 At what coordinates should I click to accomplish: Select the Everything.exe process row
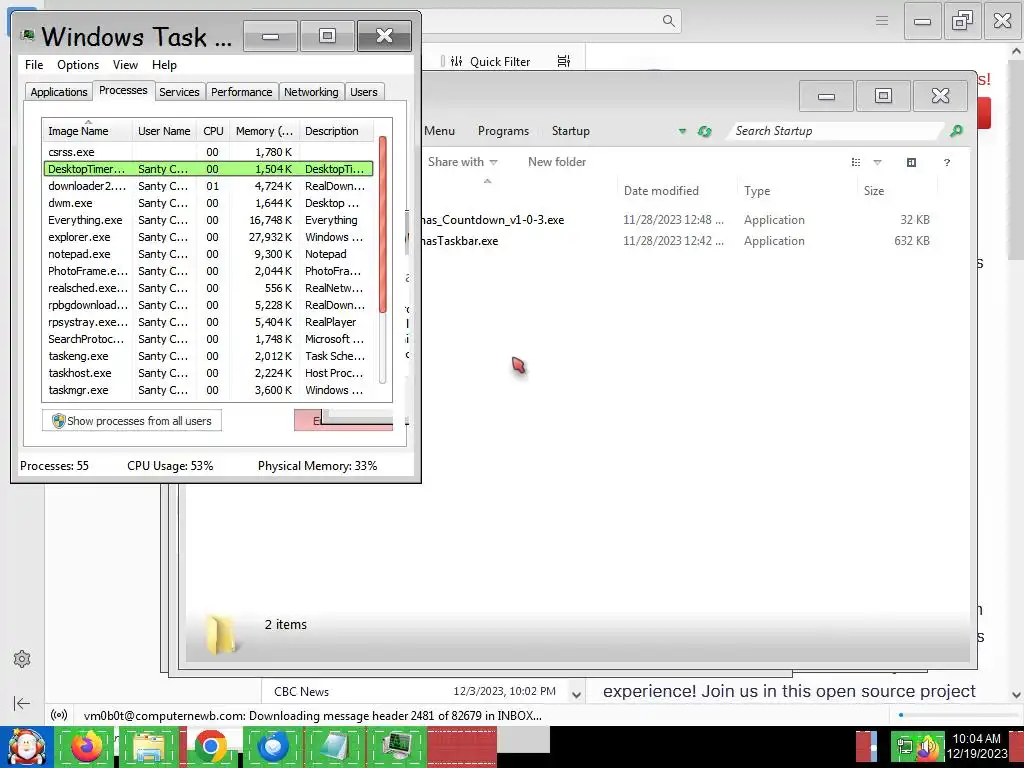tap(209, 219)
